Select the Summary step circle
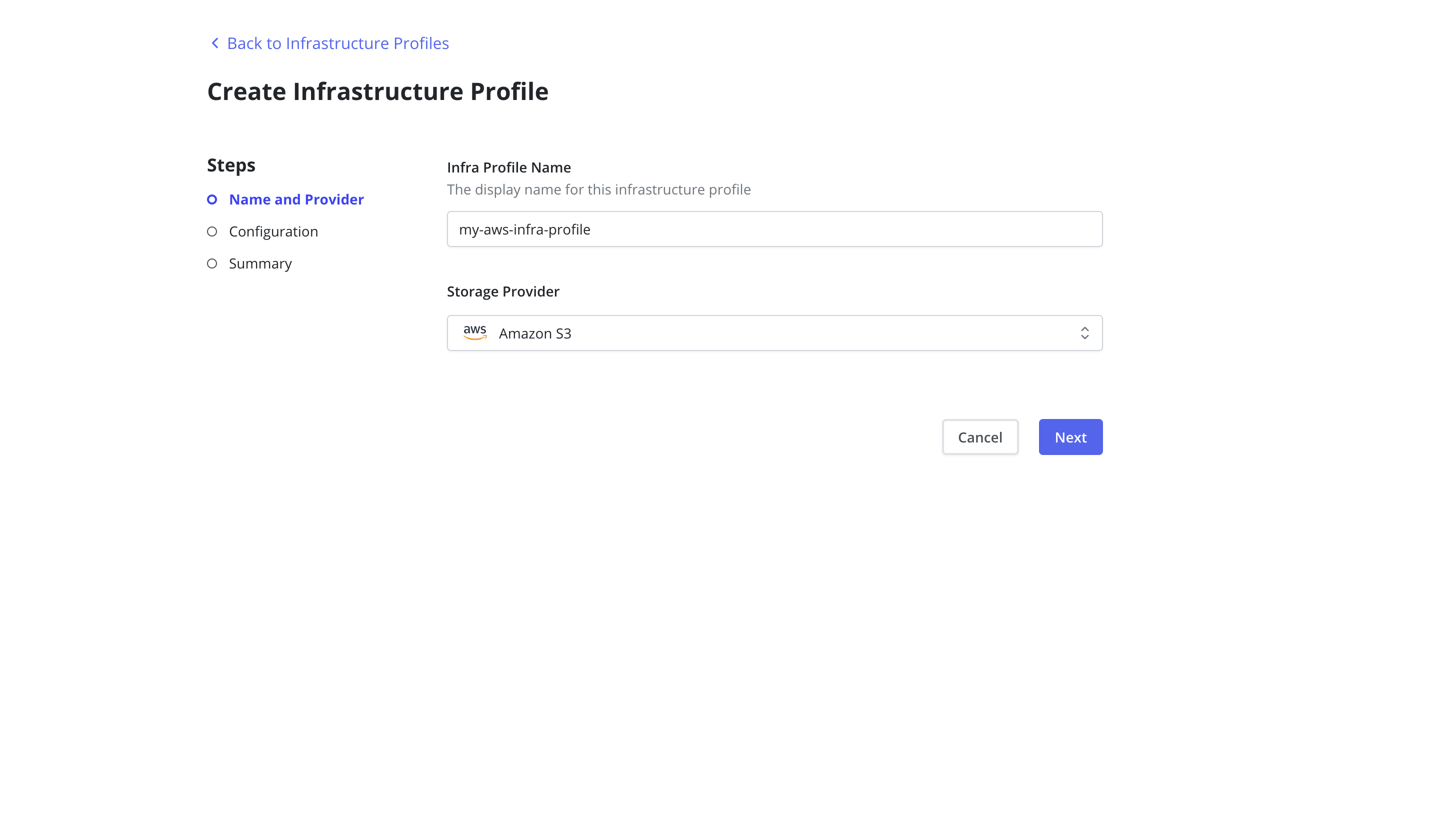The image size is (1436, 840). [x=212, y=263]
